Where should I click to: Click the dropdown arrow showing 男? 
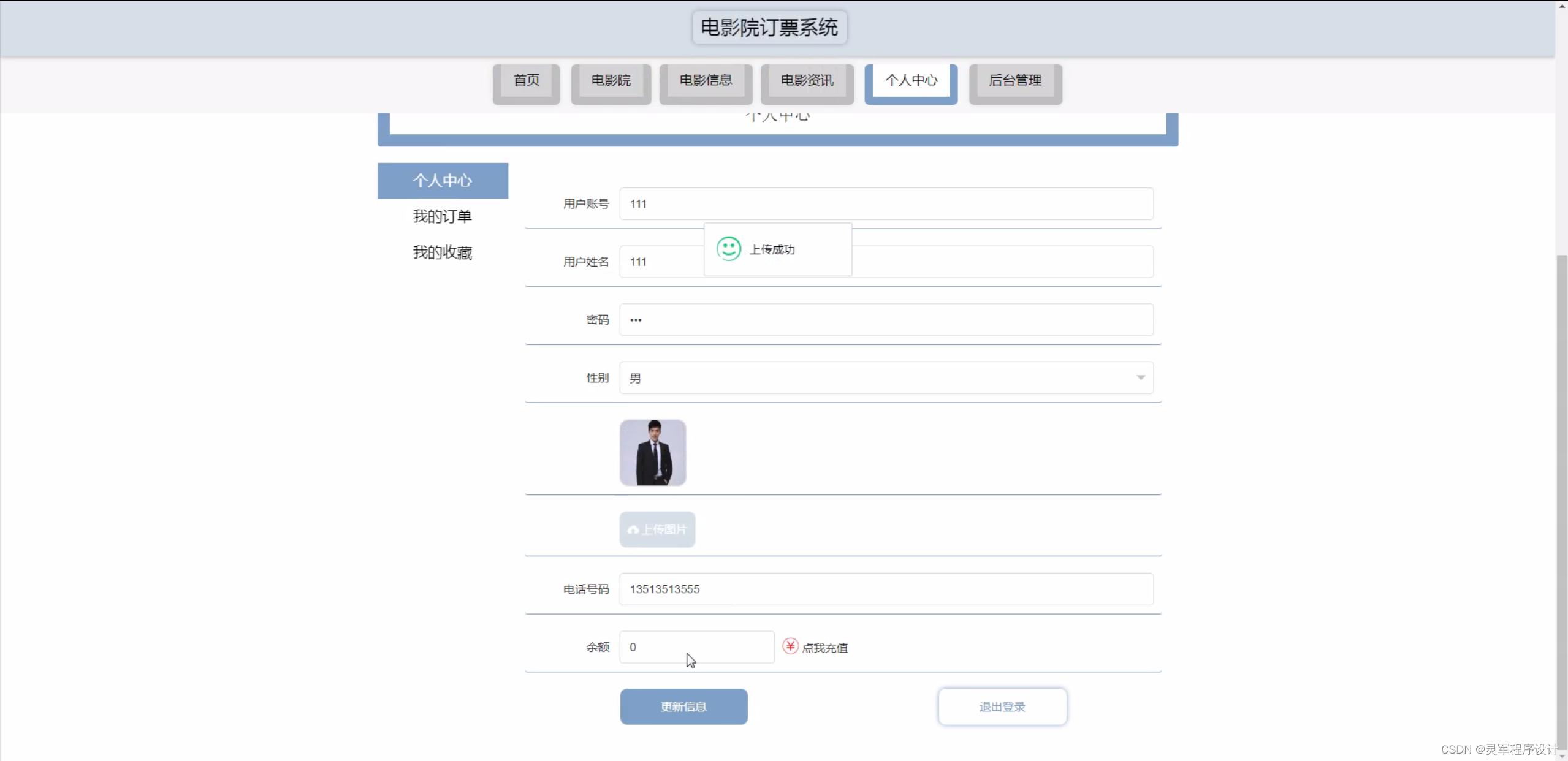pos(1140,377)
